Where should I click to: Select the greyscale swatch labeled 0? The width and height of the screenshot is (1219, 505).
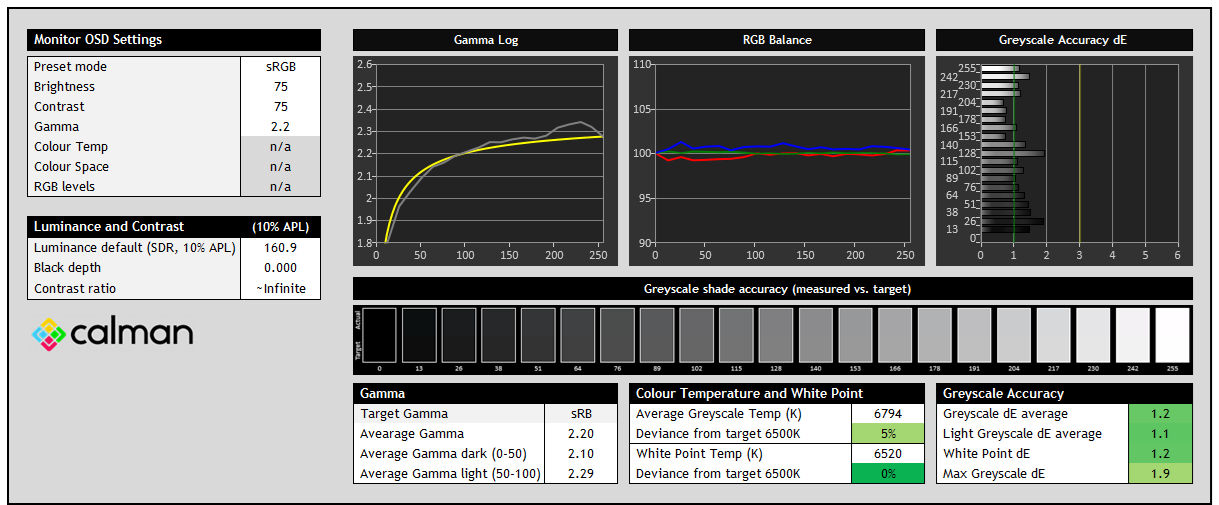tap(380, 335)
